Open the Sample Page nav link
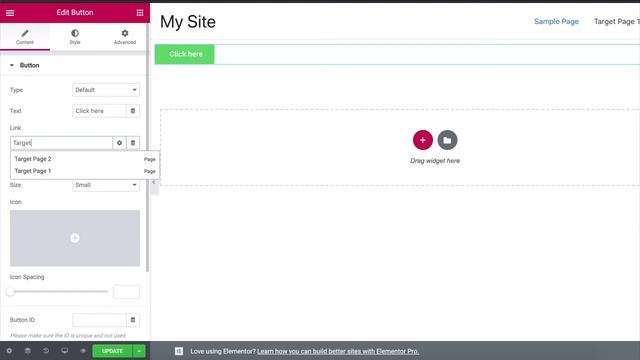Screen dimensions: 640x360 (556, 21)
